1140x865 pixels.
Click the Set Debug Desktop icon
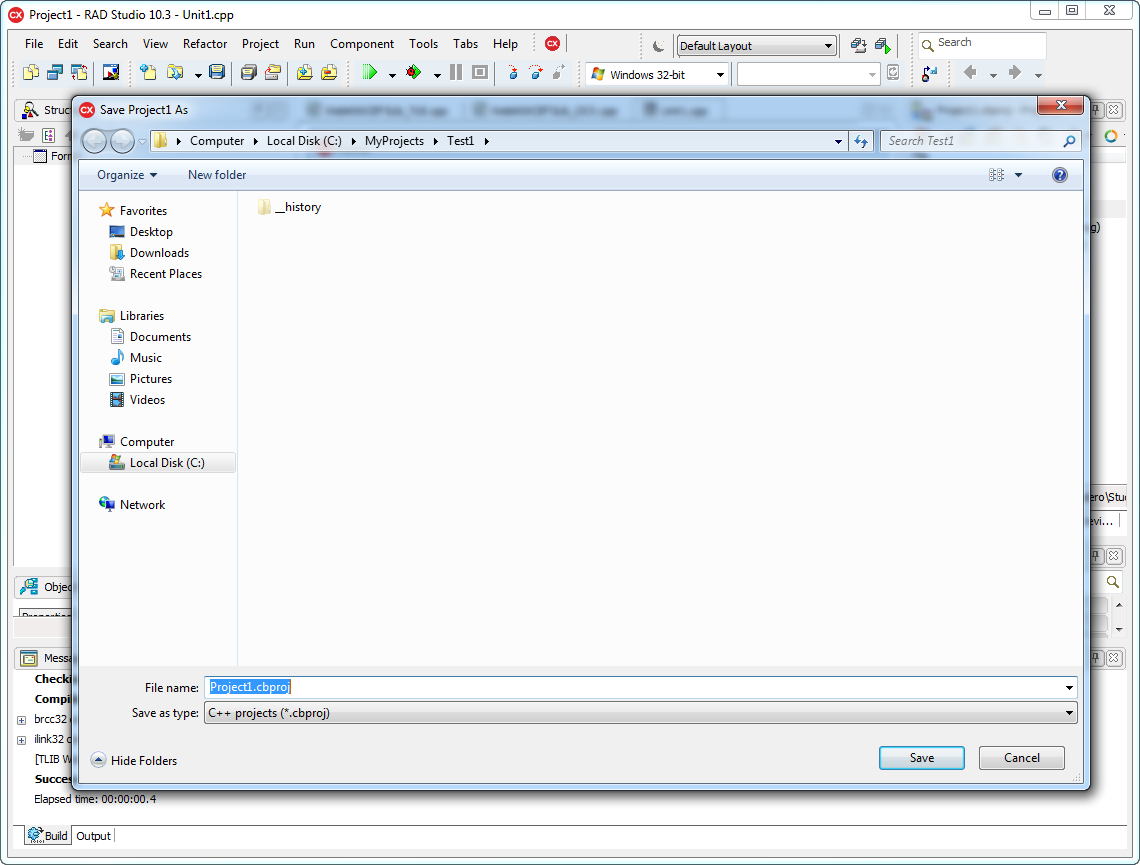coord(883,46)
